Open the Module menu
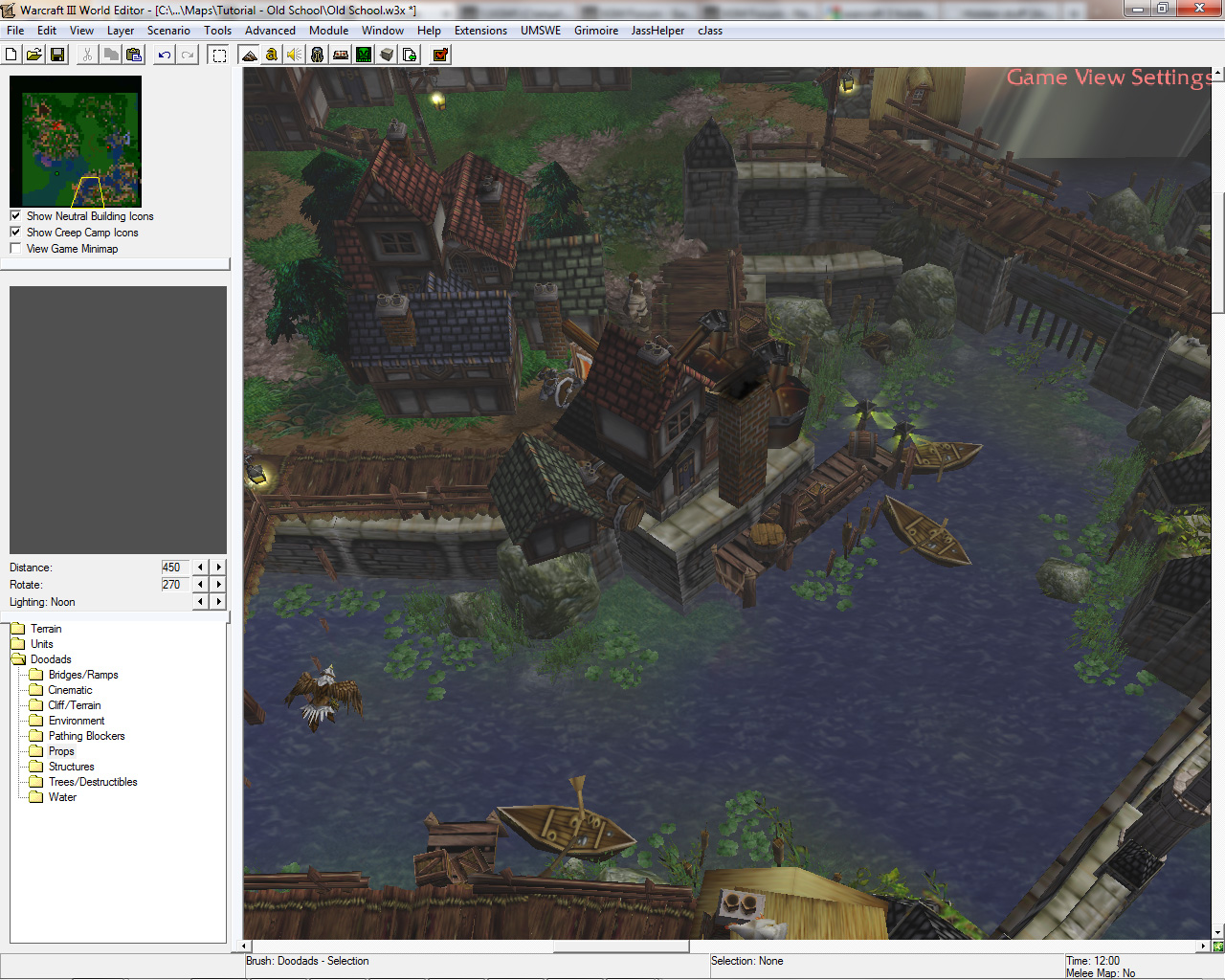This screenshot has height=980, width=1225. click(329, 31)
